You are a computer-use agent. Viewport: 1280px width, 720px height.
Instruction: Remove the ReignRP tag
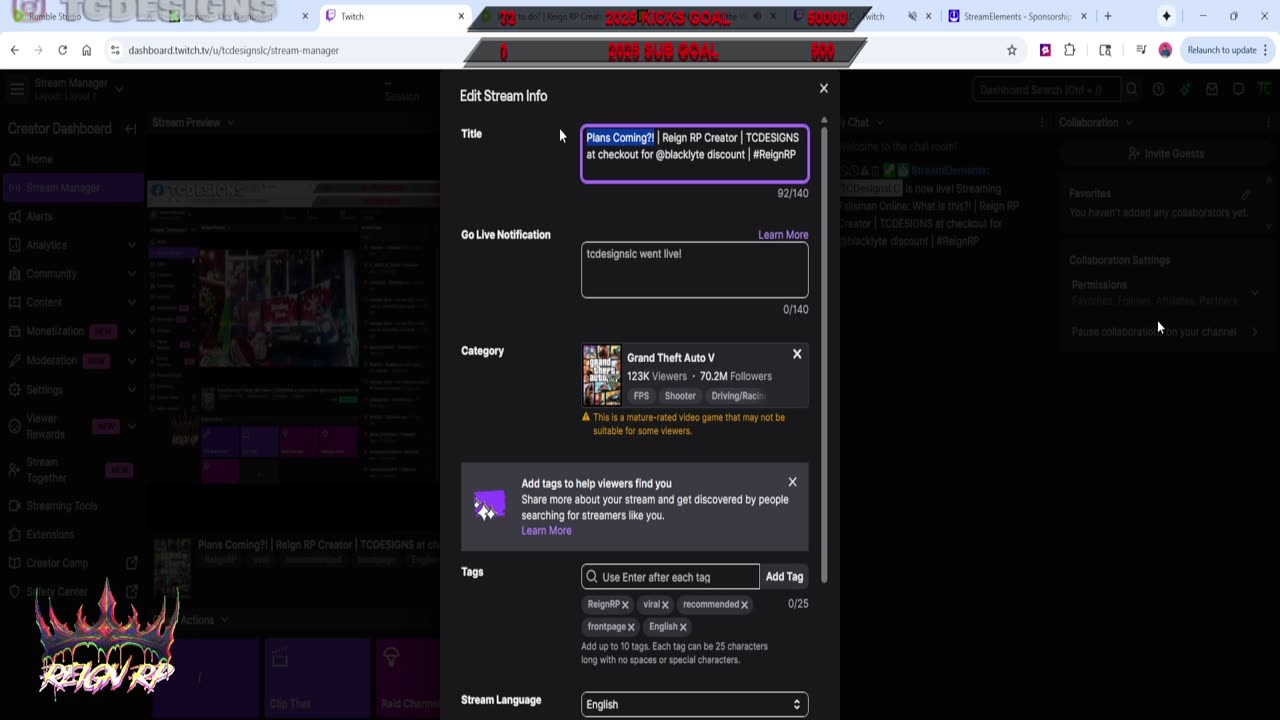(x=625, y=605)
